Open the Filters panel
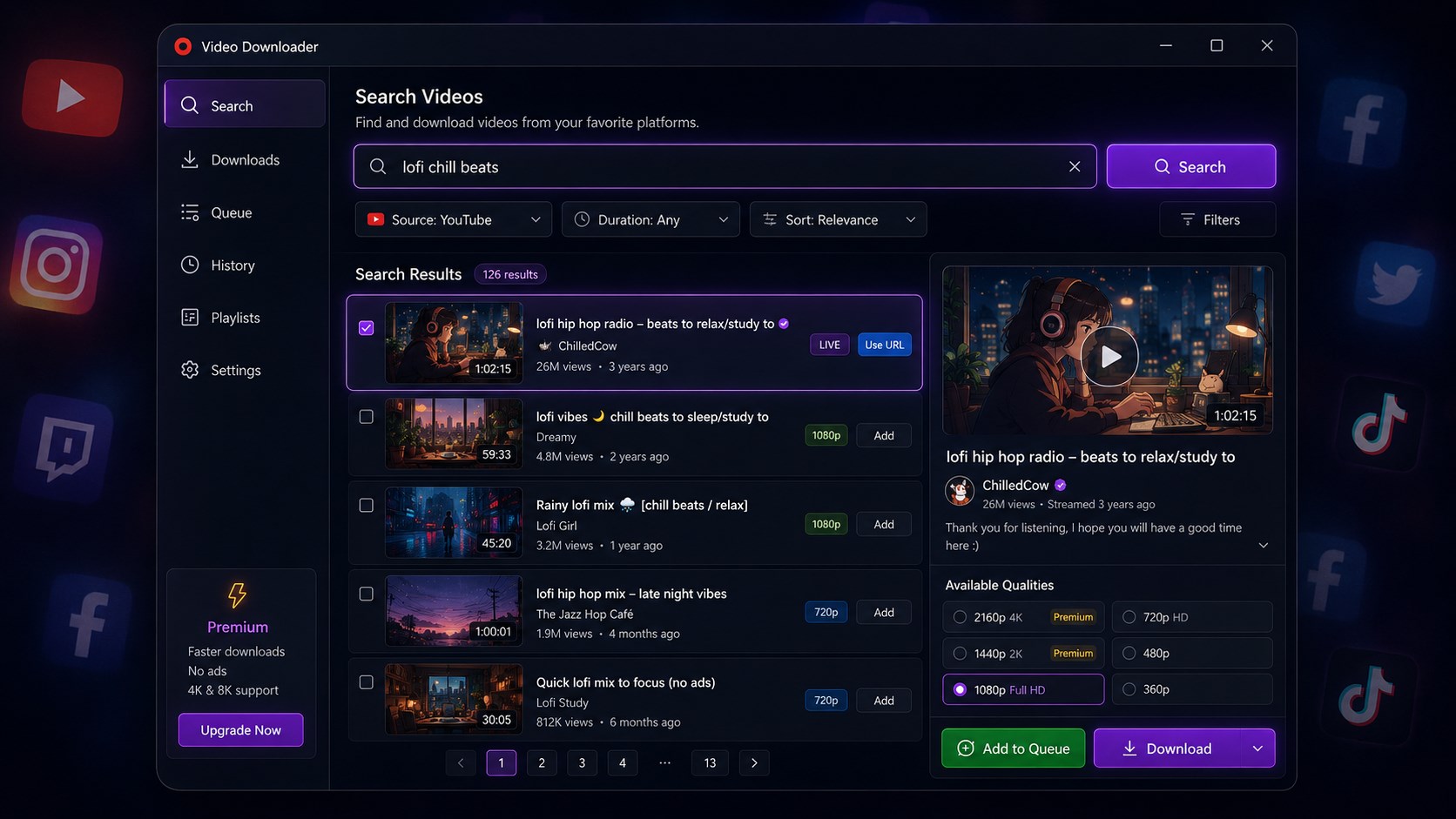This screenshot has width=1456, height=819. coord(1217,219)
